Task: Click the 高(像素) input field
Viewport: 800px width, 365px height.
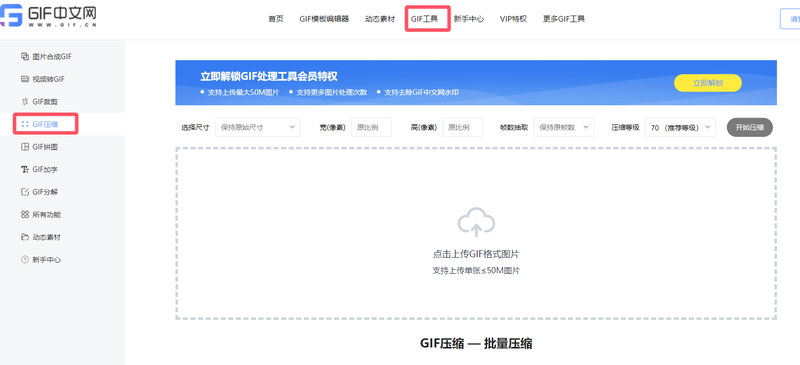Action: coord(462,127)
